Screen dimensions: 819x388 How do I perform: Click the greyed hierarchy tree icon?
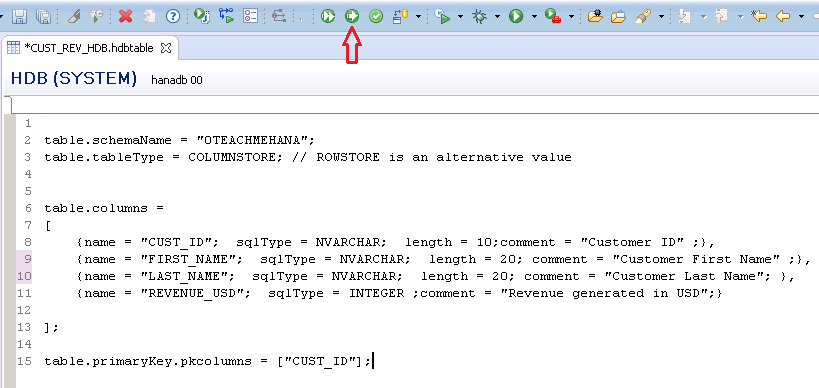click(x=279, y=17)
